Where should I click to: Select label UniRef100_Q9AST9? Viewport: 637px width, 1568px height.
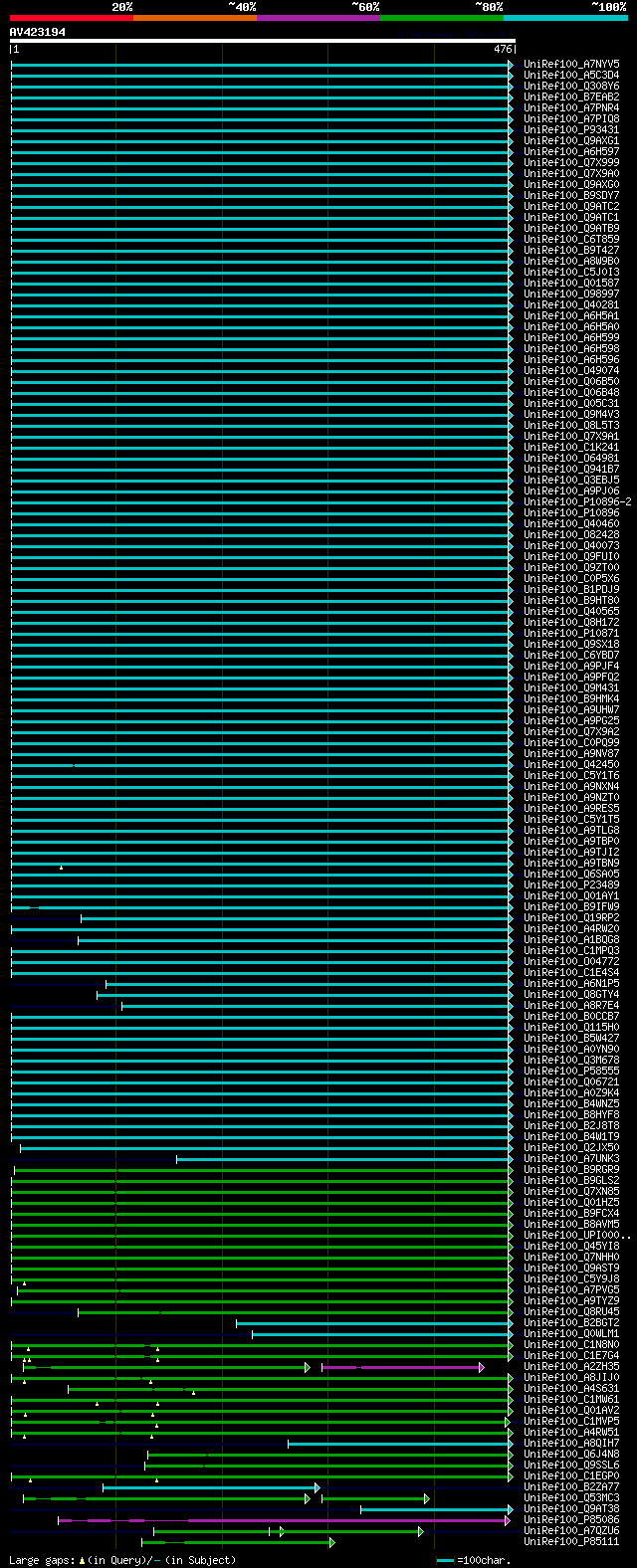click(x=571, y=1268)
